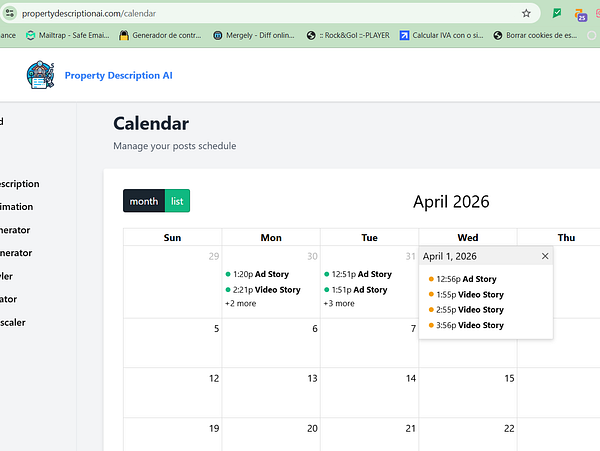Click the Sun column header
This screenshot has height=451, width=600.
tap(172, 238)
